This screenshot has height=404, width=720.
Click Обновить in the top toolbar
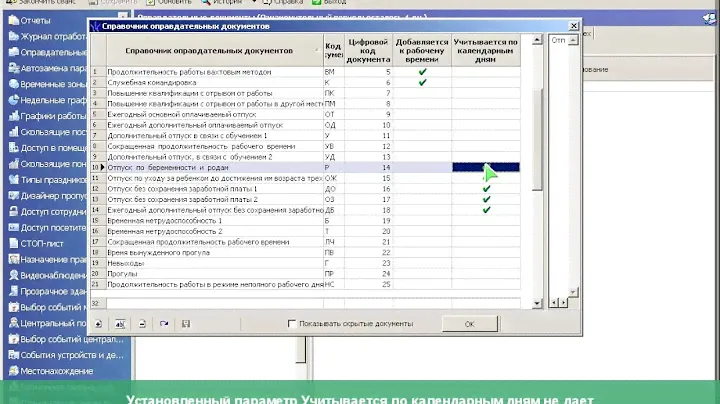click(x=173, y=2)
